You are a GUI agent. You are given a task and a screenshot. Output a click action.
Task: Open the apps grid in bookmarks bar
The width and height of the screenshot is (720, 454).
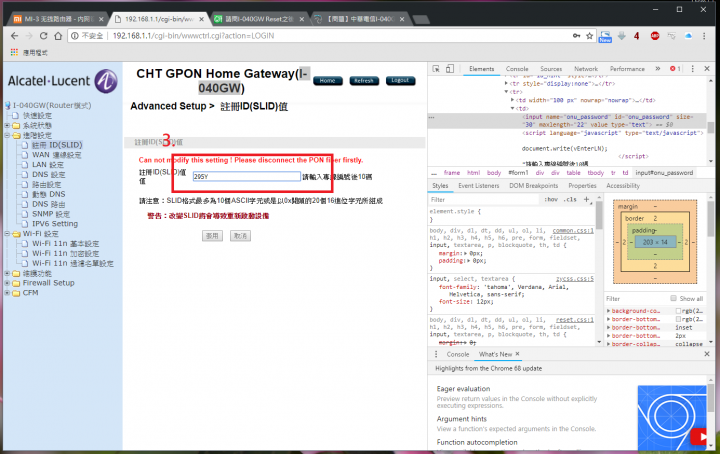[x=14, y=52]
